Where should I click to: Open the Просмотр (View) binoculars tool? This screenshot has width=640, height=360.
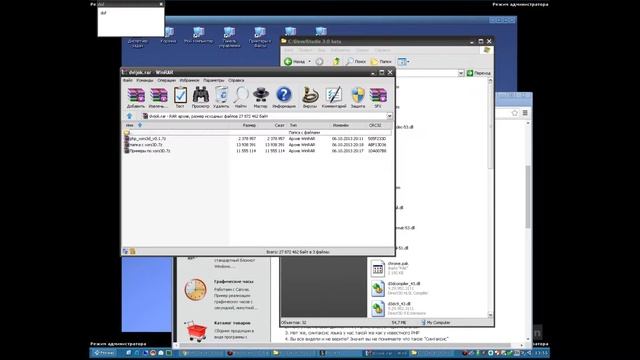pos(200,97)
